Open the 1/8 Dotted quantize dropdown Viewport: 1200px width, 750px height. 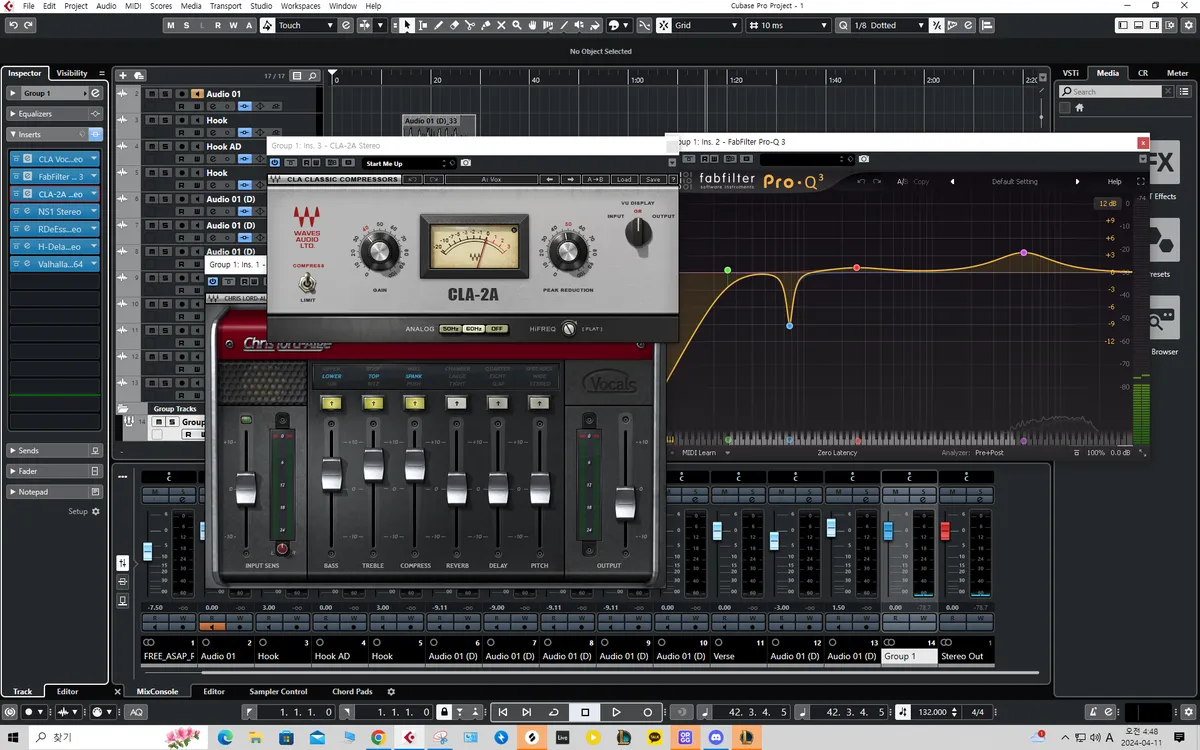(890, 25)
